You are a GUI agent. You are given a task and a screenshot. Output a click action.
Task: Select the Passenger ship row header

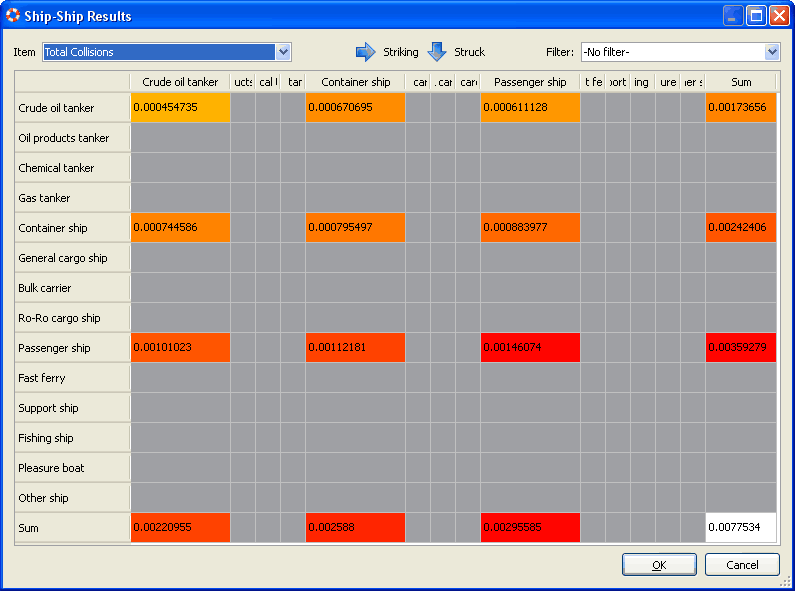(x=73, y=348)
